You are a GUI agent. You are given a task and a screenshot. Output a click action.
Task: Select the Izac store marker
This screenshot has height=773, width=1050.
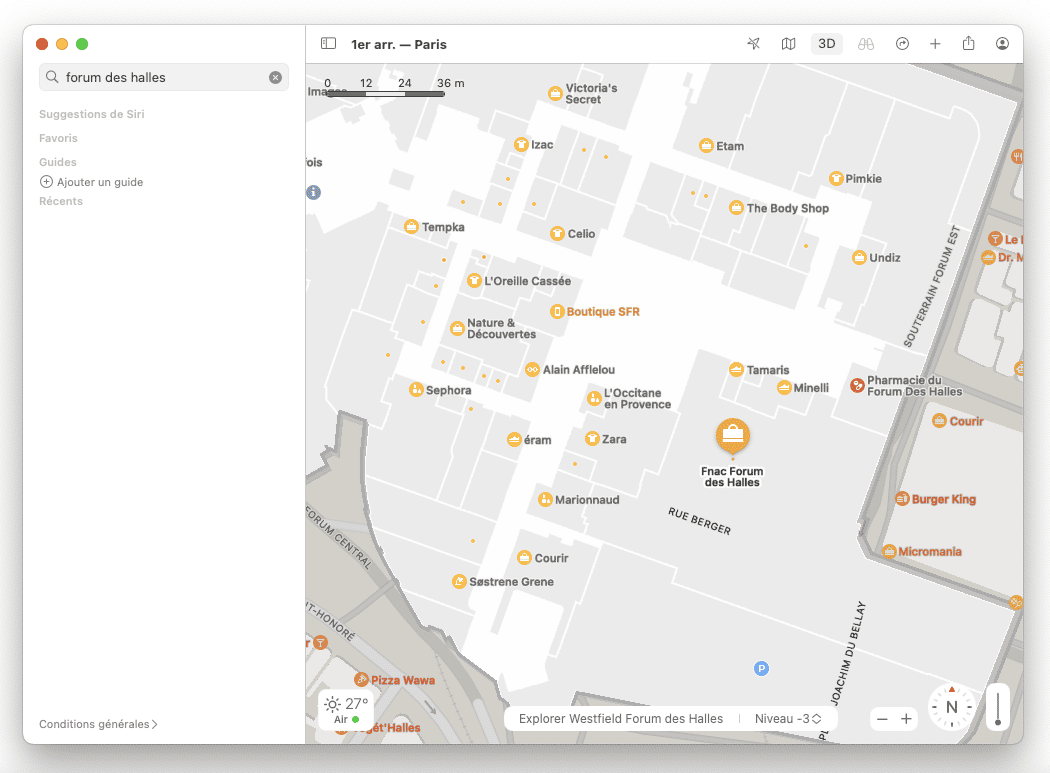521,145
